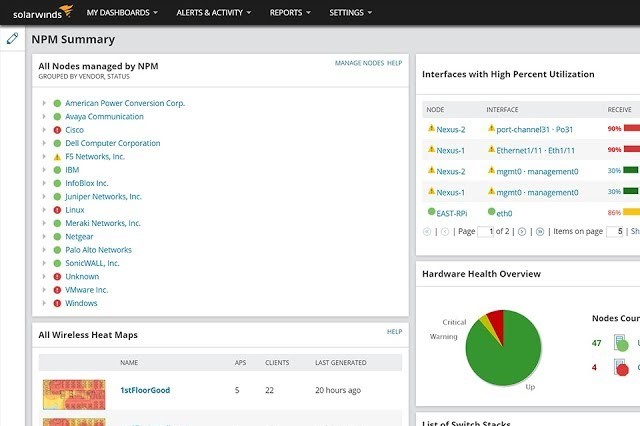Click the Manage Nodes link
This screenshot has height=426, width=640.
coord(359,63)
